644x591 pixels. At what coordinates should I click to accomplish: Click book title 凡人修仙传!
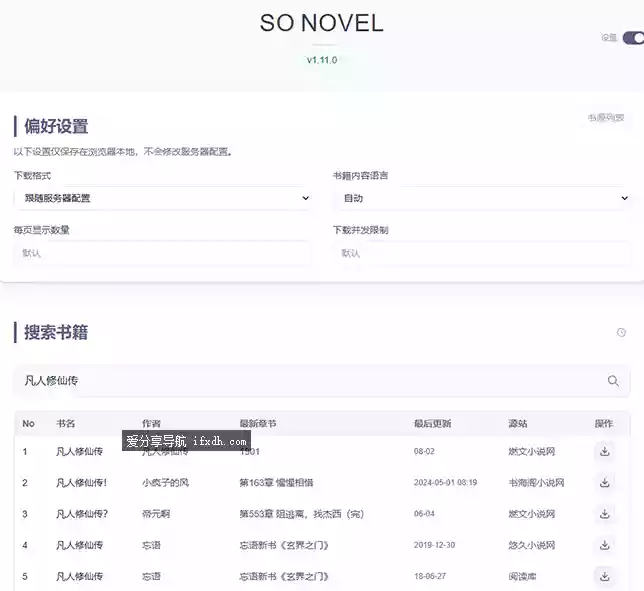point(81,483)
